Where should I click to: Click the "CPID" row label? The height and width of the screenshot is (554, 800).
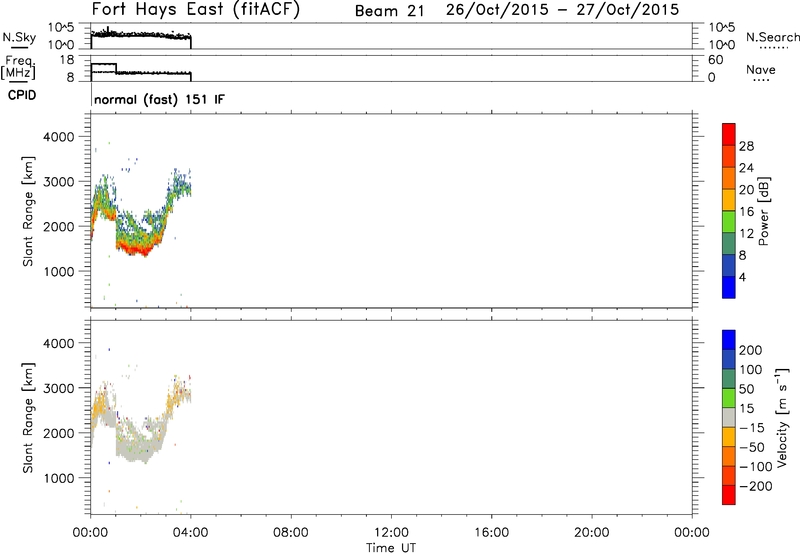click(22, 95)
